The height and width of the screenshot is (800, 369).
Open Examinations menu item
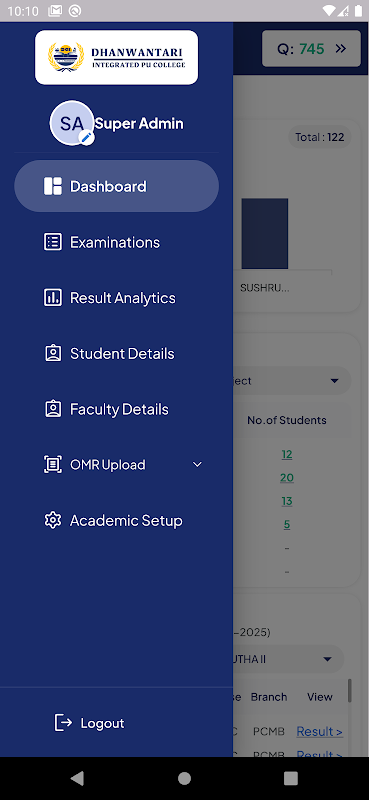point(116,242)
